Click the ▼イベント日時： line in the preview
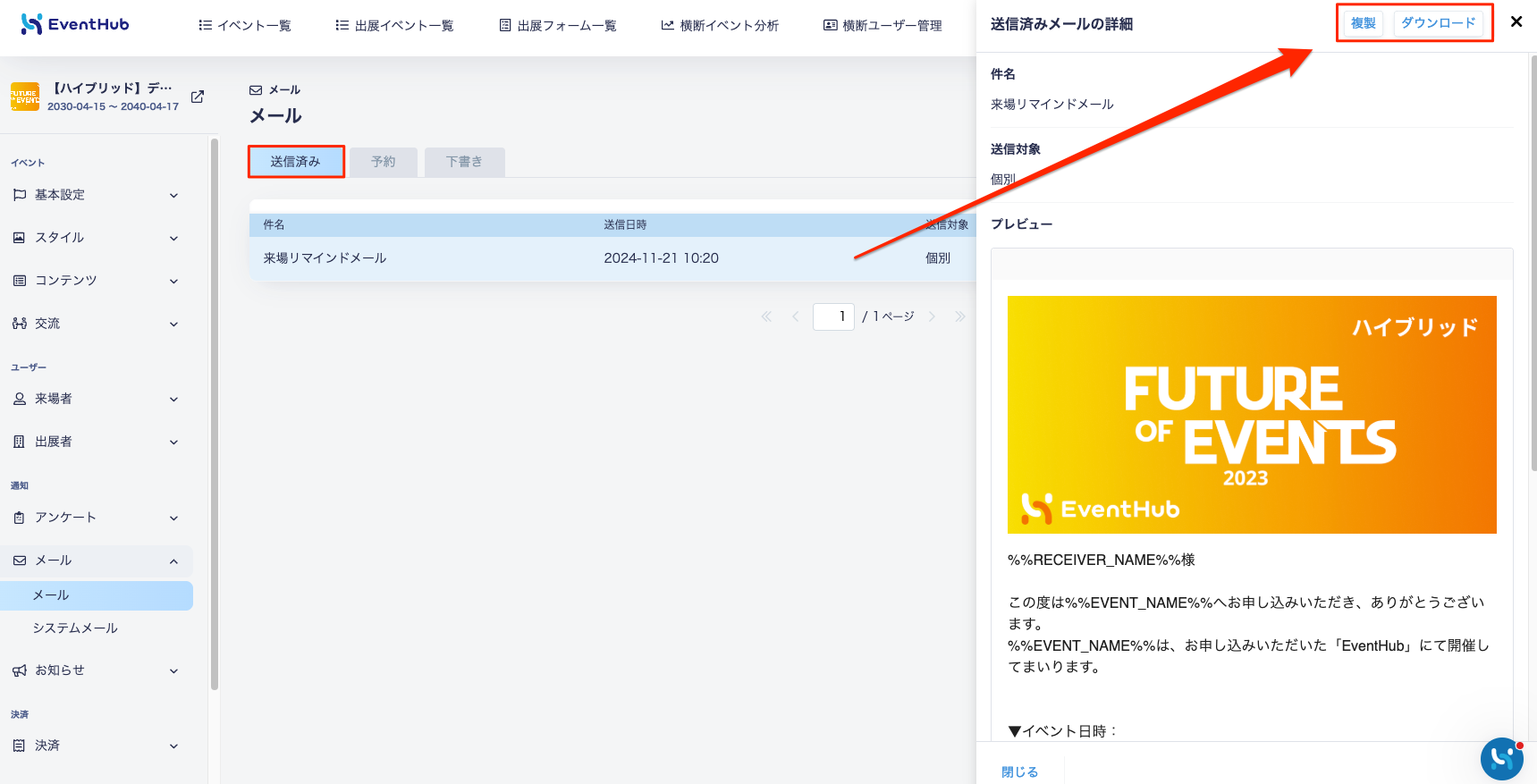Screen dimensions: 1537x784 pyautogui.click(x=1063, y=731)
